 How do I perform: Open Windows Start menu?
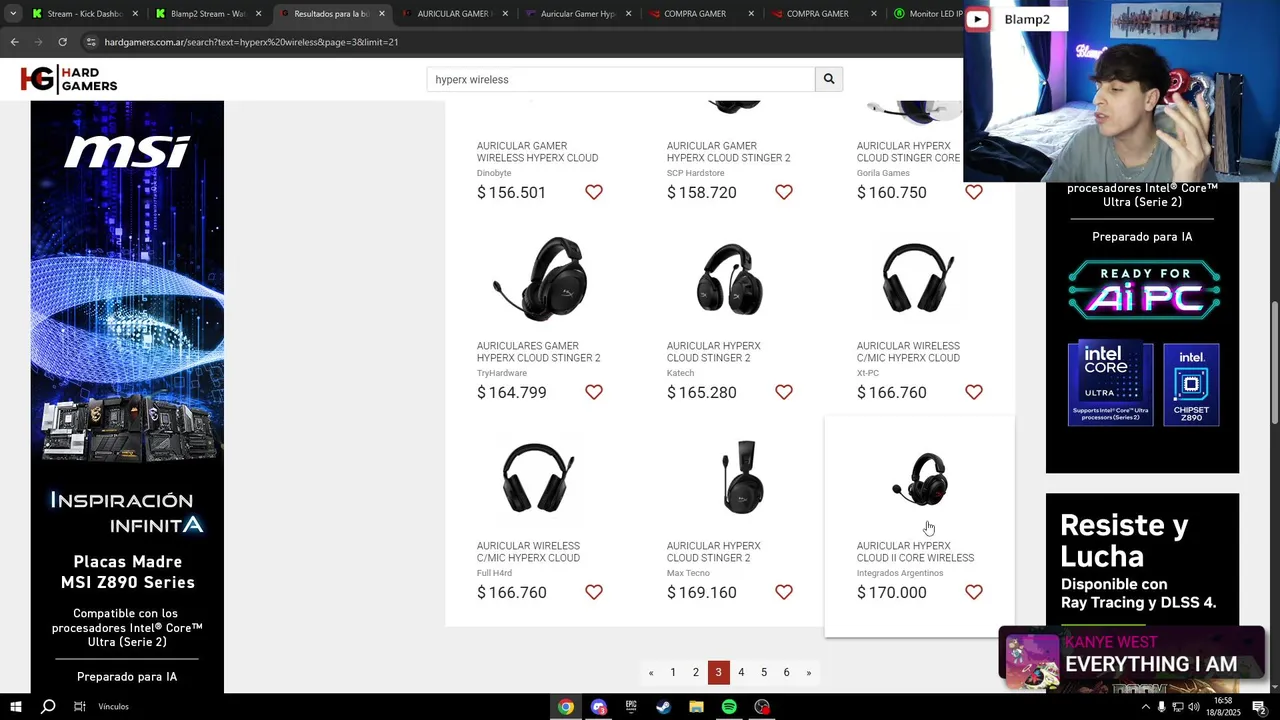point(16,707)
